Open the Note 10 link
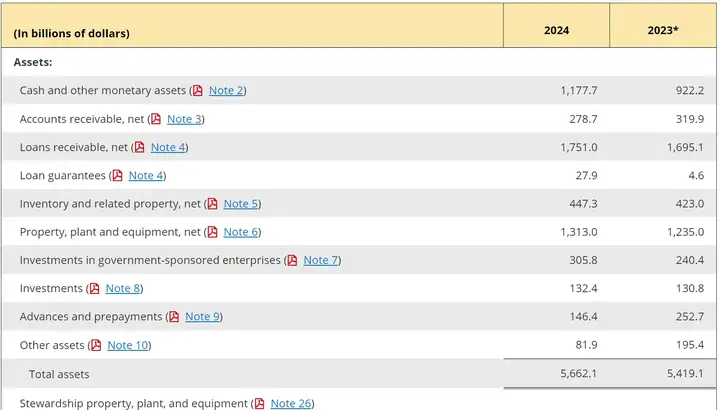The image size is (720, 410). pyautogui.click(x=128, y=345)
